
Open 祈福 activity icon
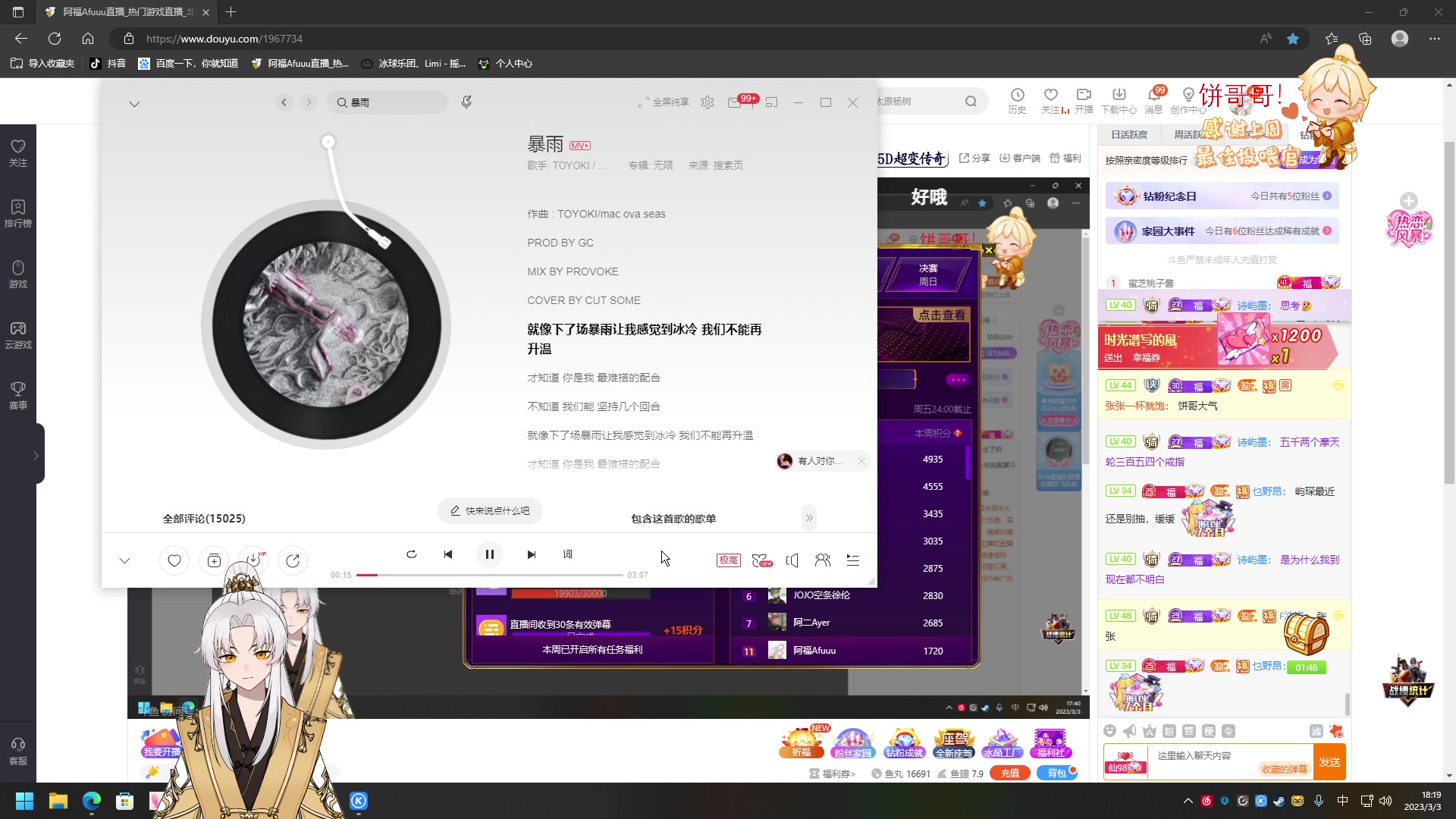pyautogui.click(x=802, y=742)
